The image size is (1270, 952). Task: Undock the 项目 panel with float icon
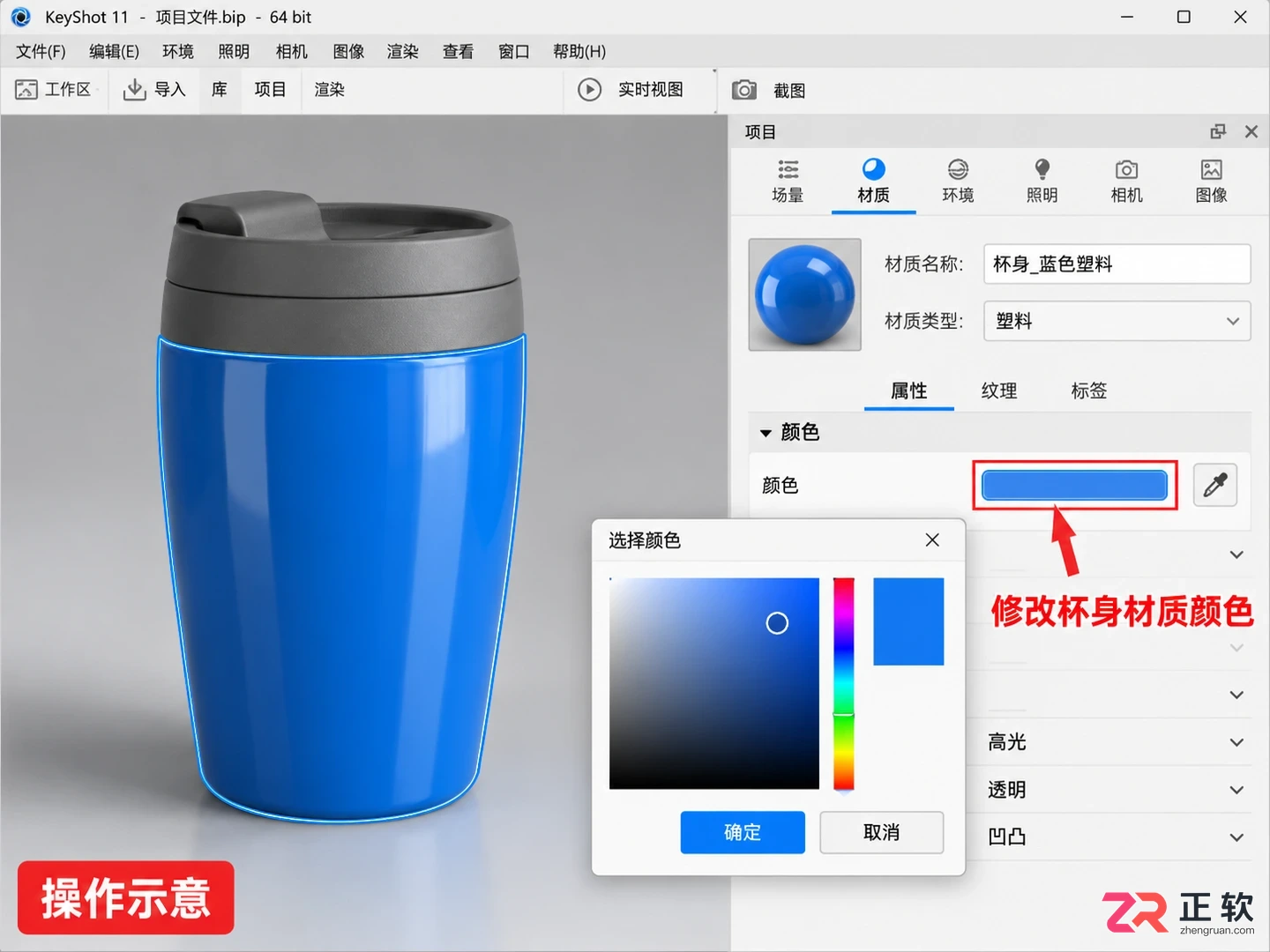(1218, 131)
